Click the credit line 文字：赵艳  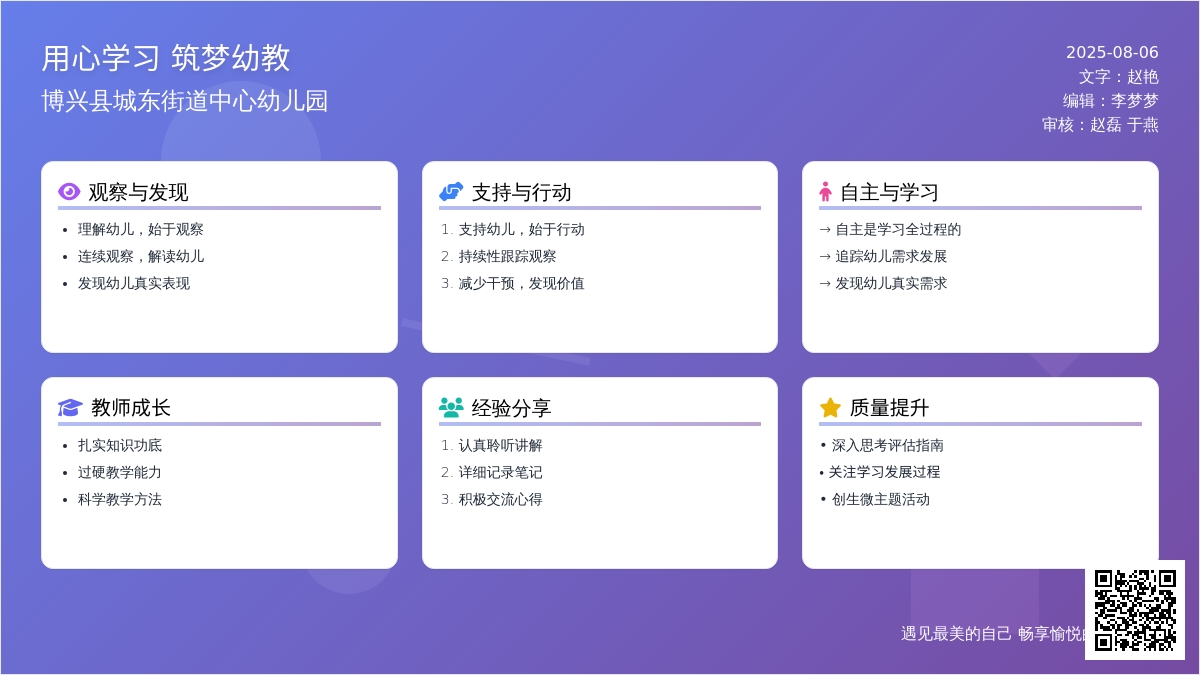pyautogui.click(x=1118, y=77)
